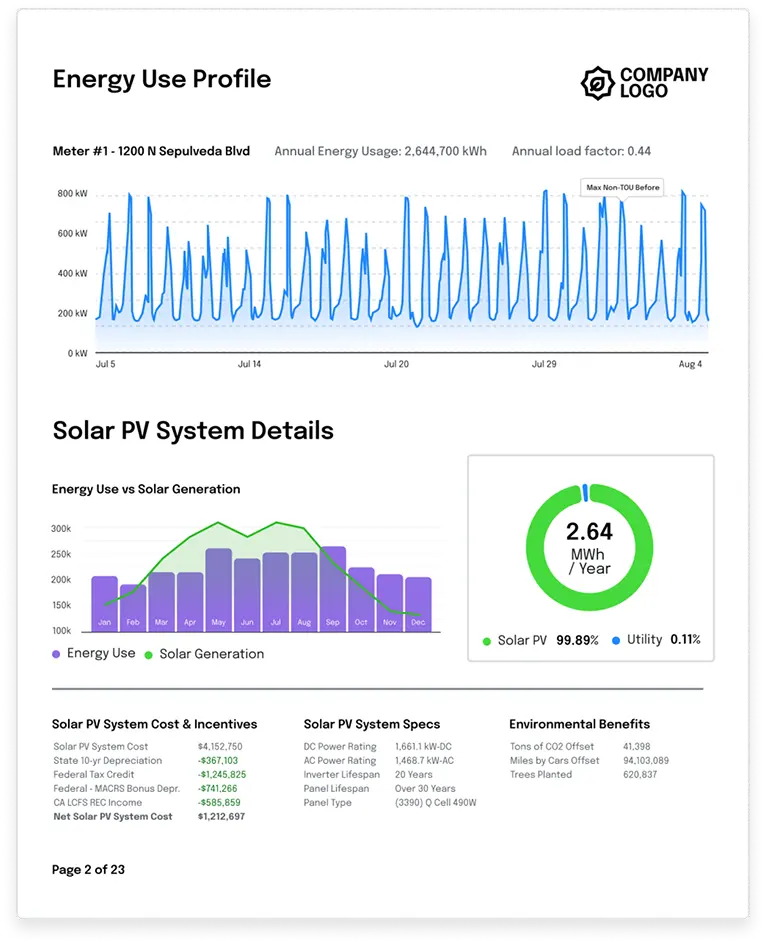Click the company logo hexagon icon
766x944 pixels.
(597, 83)
